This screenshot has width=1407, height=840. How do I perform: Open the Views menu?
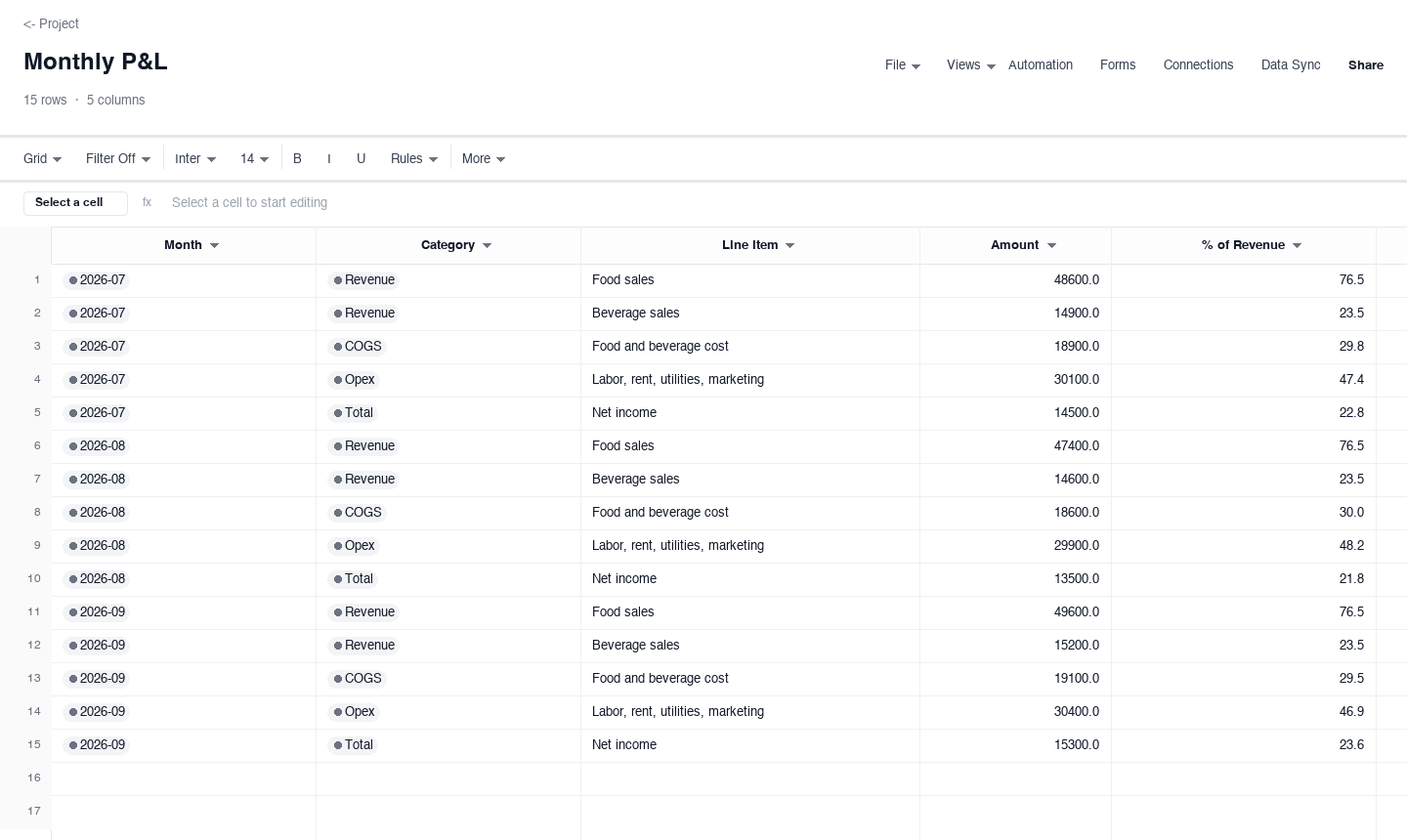[x=971, y=64]
